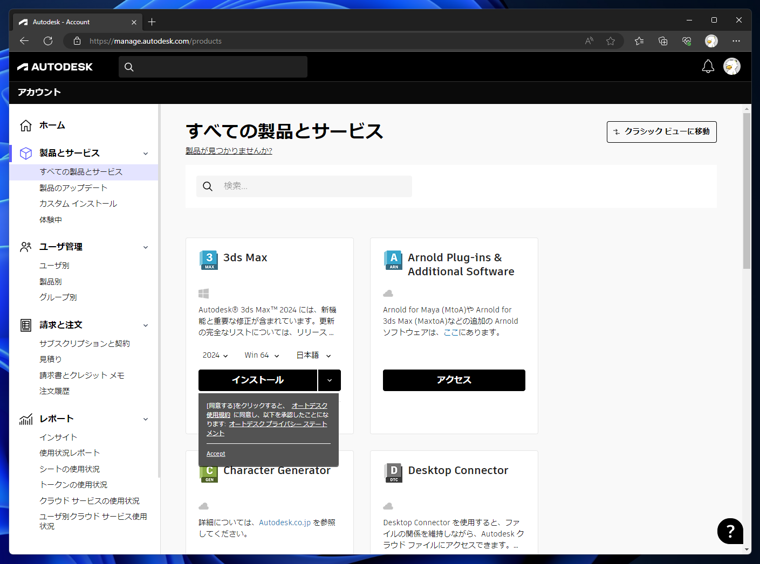Click the home icon in sidebar
Viewport: 760px width, 564px height.
(x=26, y=125)
